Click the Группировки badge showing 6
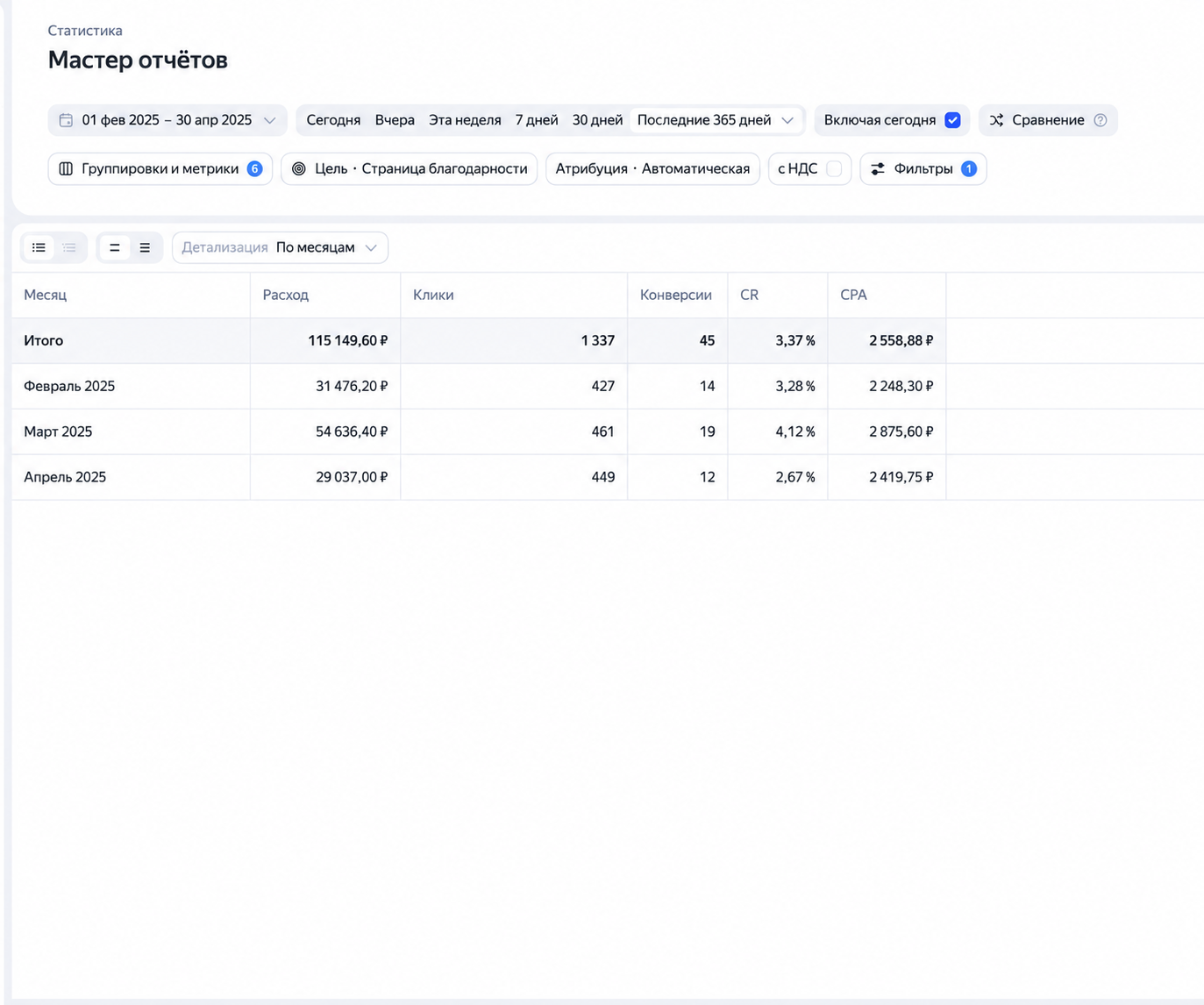This screenshot has height=1005, width=1204. coord(254,168)
